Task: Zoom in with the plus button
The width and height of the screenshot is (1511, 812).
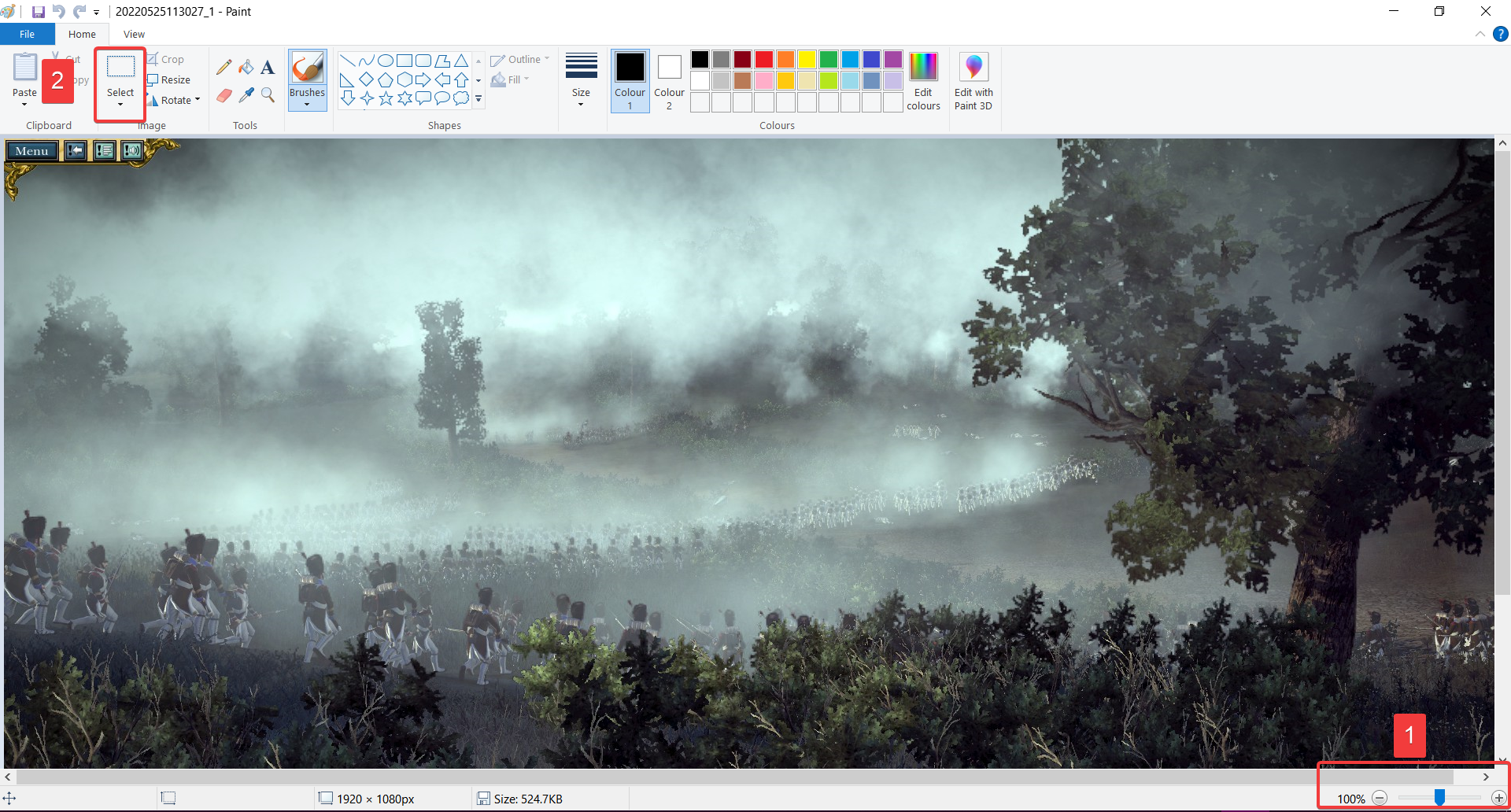Action: point(1498,798)
